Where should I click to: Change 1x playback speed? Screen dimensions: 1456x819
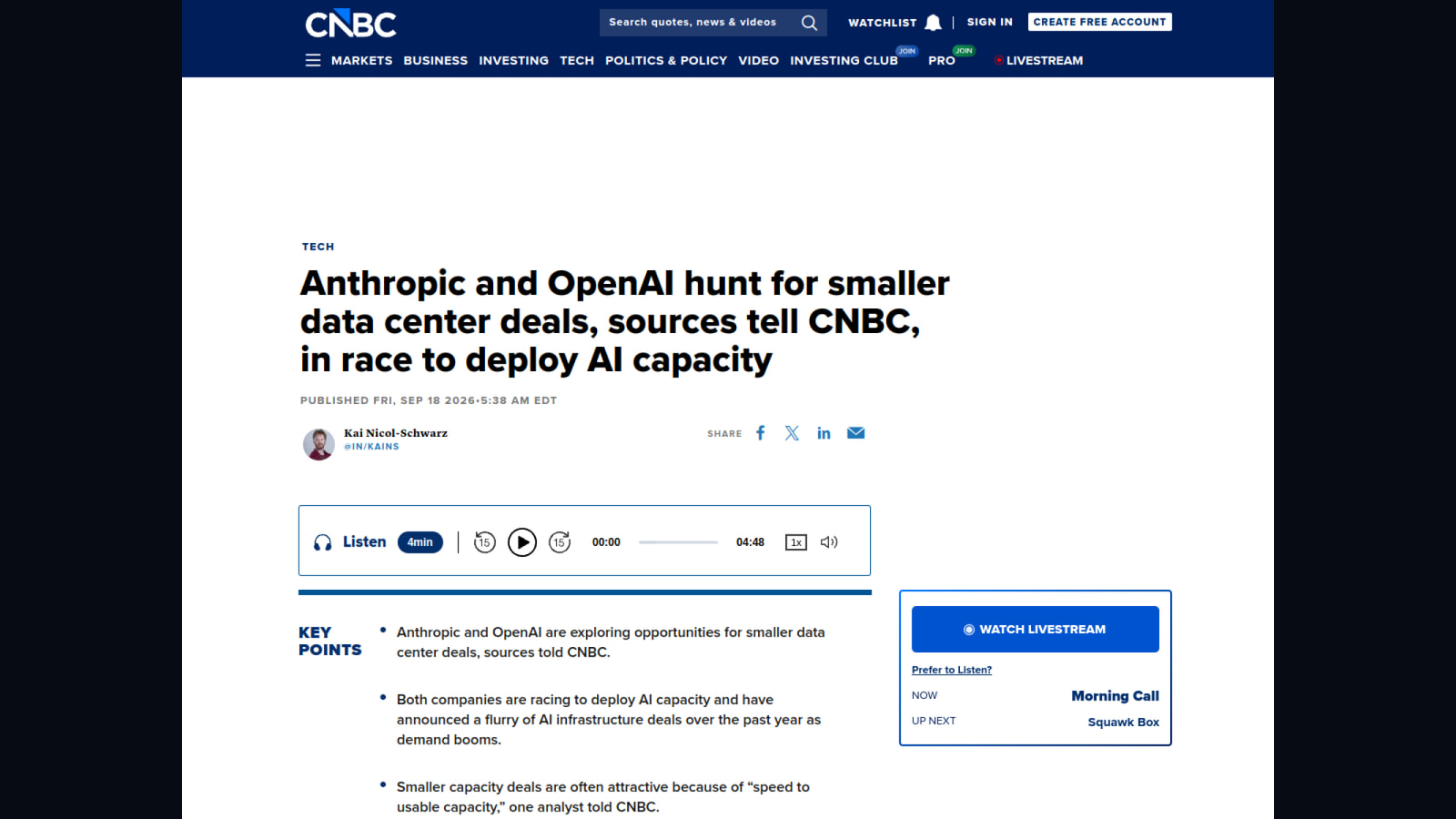click(x=796, y=542)
